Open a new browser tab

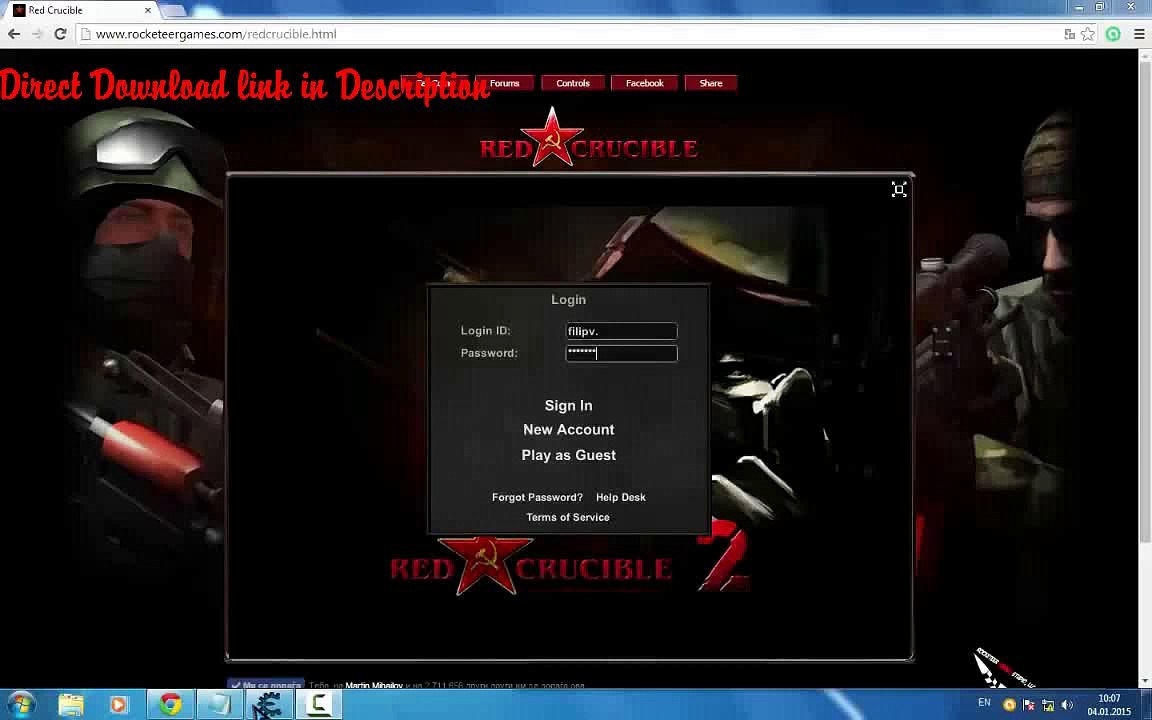pos(173,10)
